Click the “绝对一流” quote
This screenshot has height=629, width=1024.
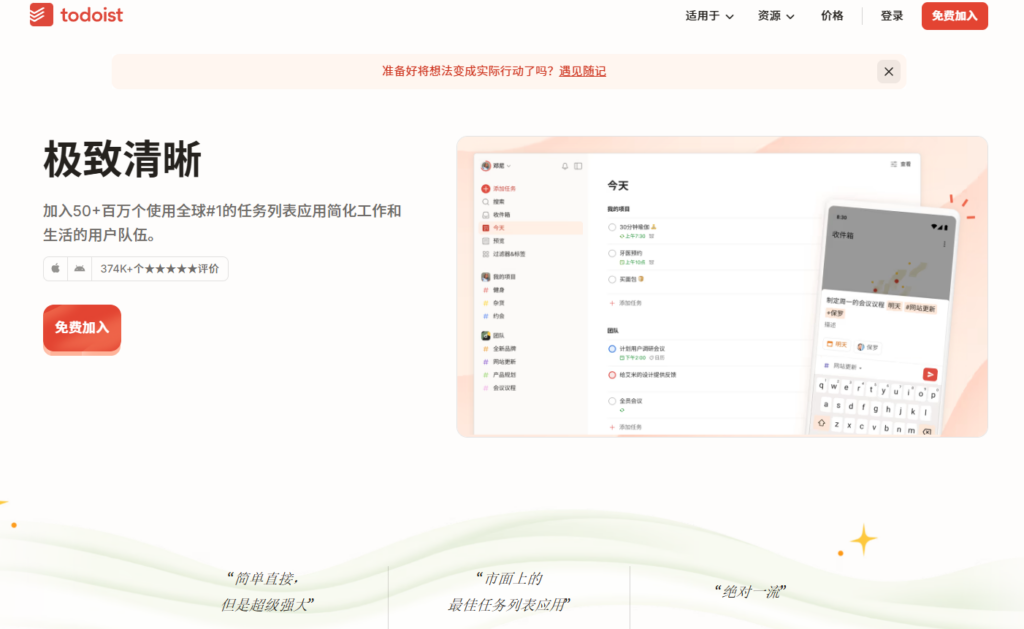point(750,592)
